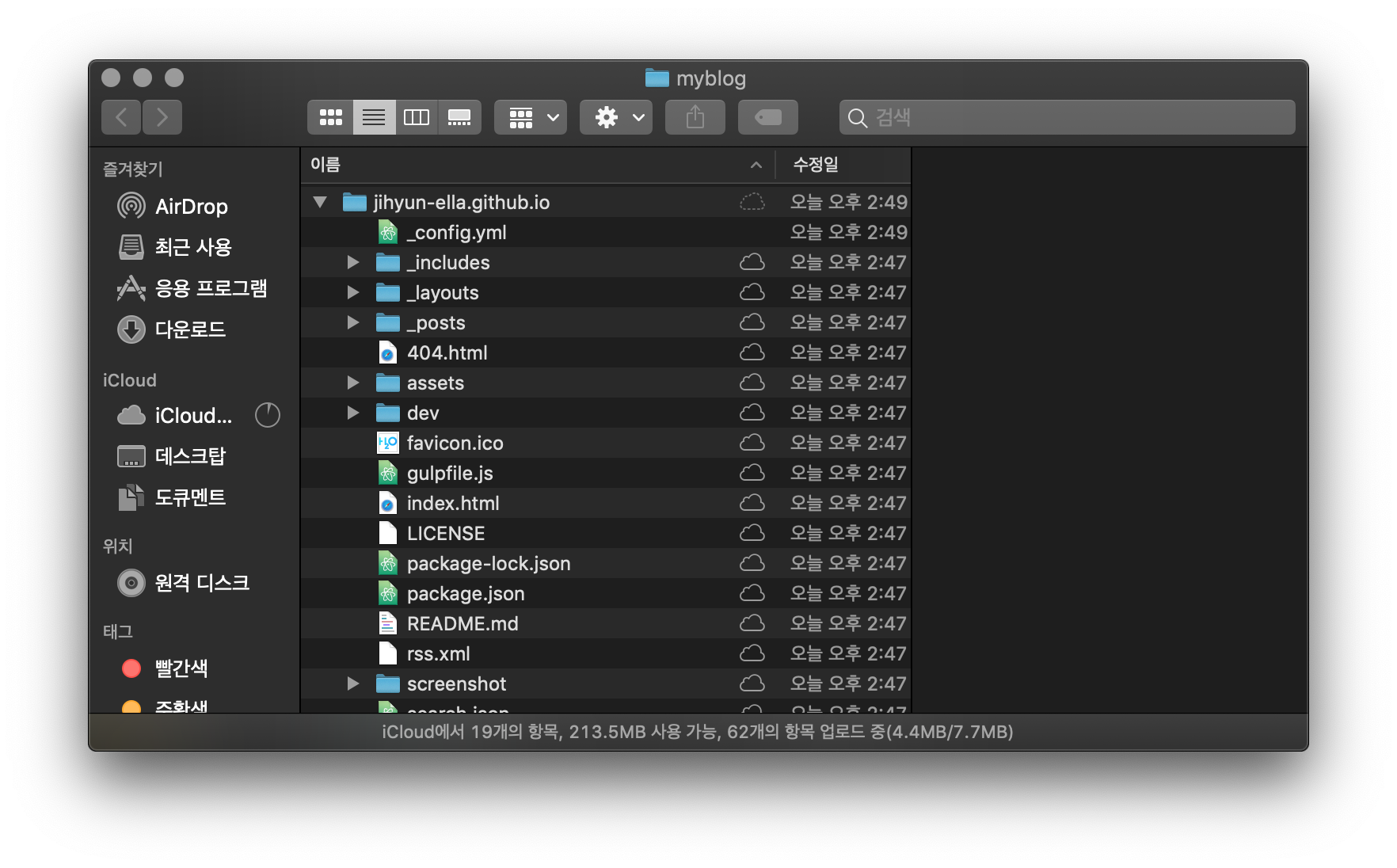Click the 즐겨찾기 sidebar section header
Image resolution: width=1397 pixels, height=868 pixels.
[133, 169]
